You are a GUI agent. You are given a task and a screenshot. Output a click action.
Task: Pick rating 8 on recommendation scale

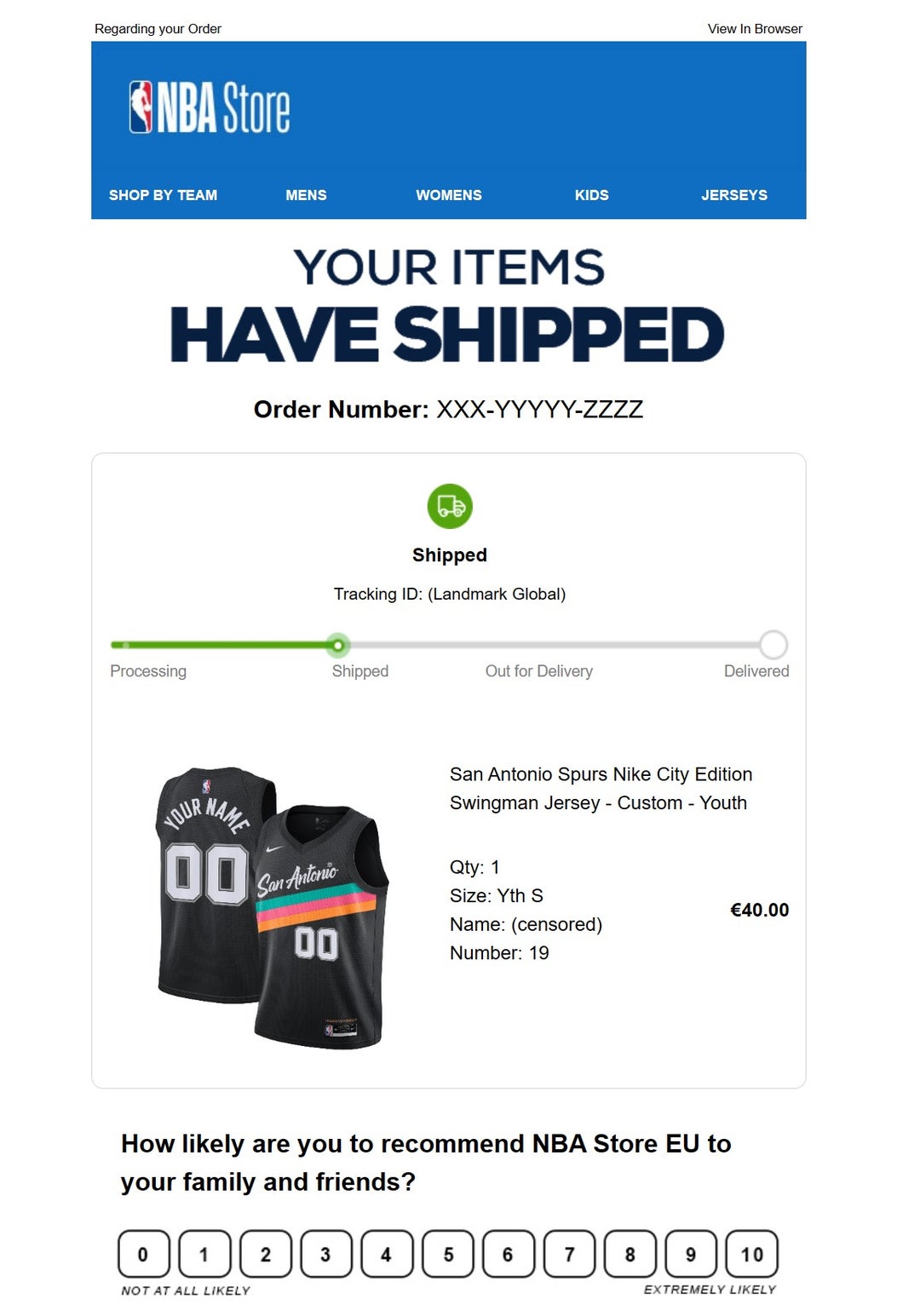tap(630, 1254)
